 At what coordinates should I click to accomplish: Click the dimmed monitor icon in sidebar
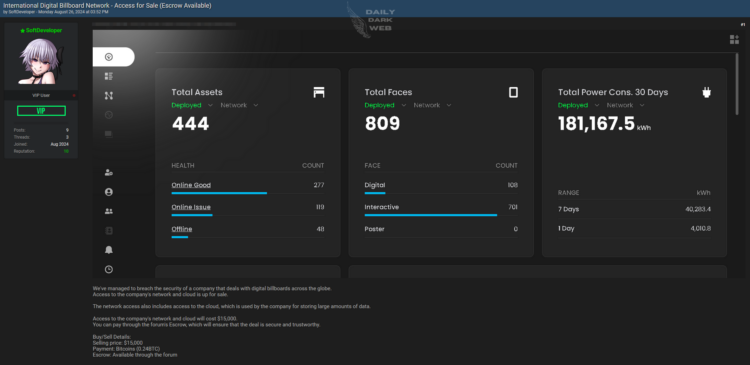[109, 134]
